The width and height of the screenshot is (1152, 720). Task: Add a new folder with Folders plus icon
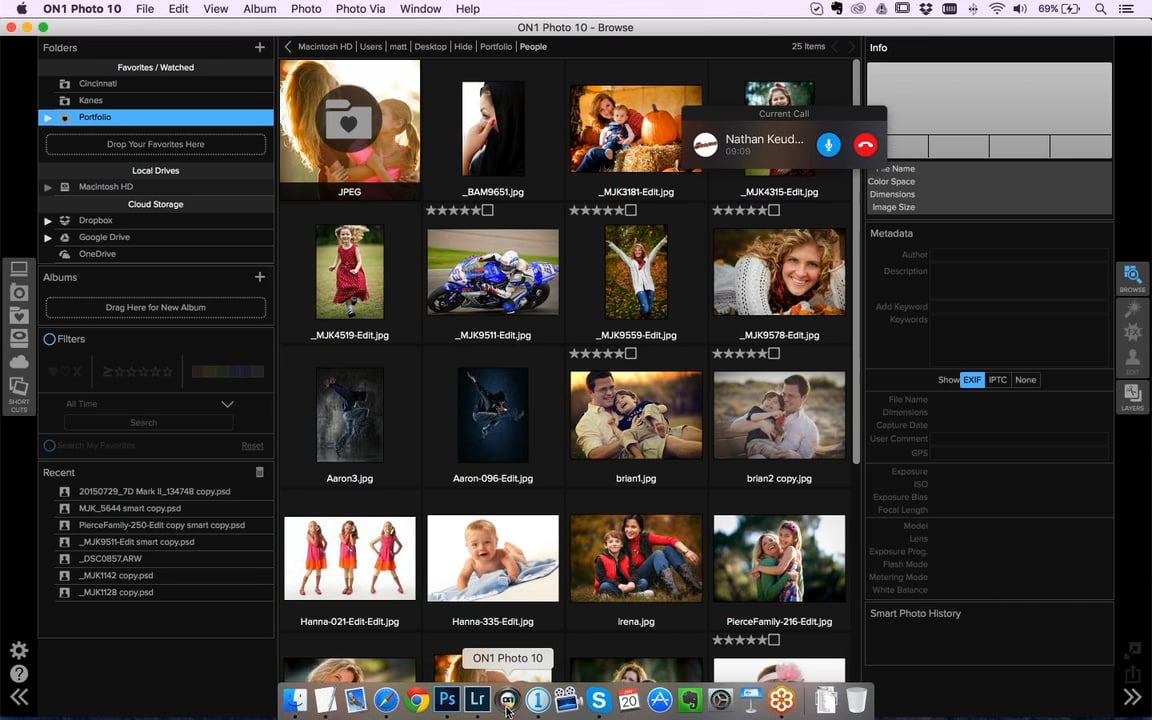[x=260, y=48]
